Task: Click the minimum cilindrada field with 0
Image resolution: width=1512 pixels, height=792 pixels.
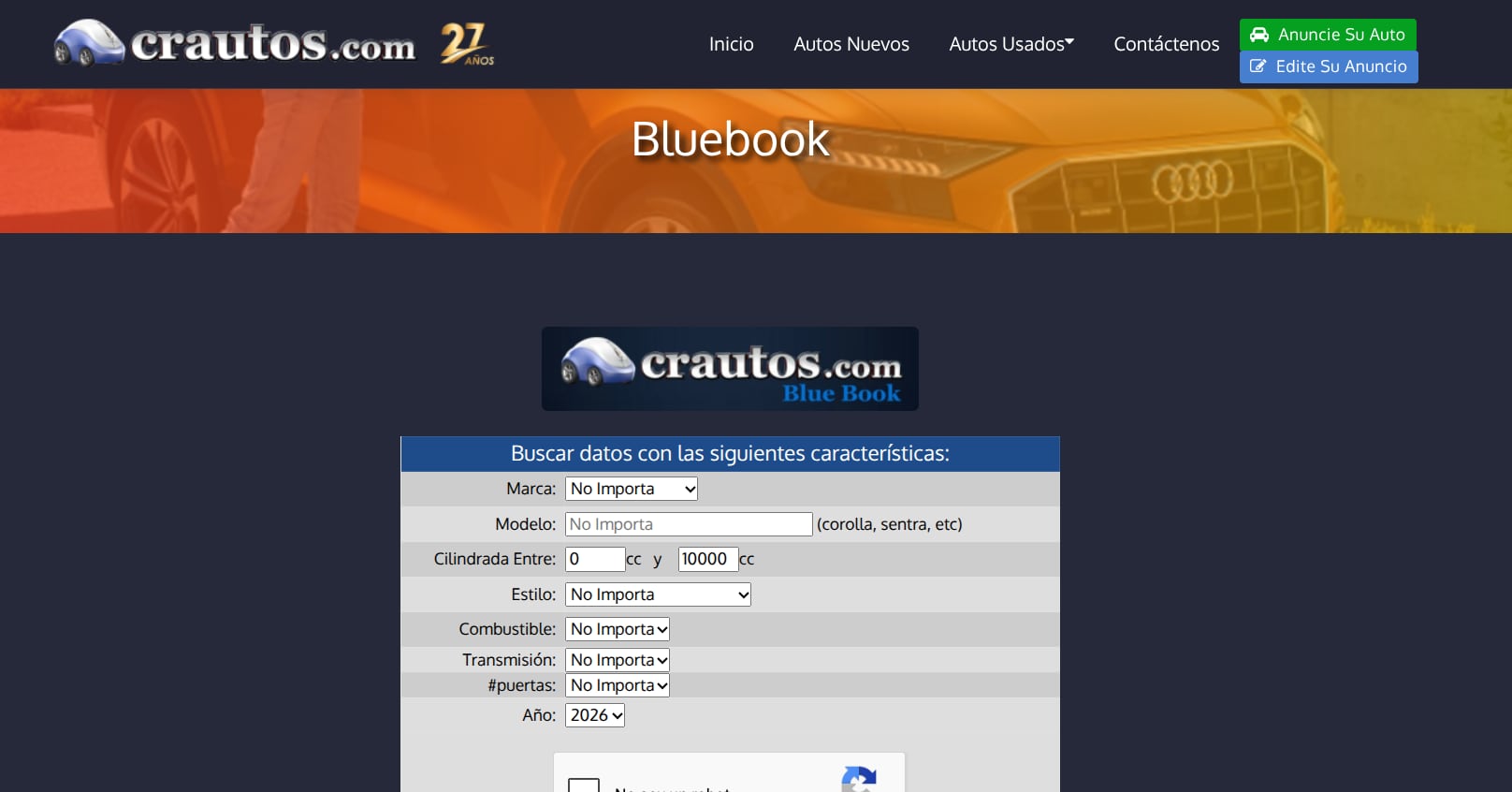Action: click(595, 559)
